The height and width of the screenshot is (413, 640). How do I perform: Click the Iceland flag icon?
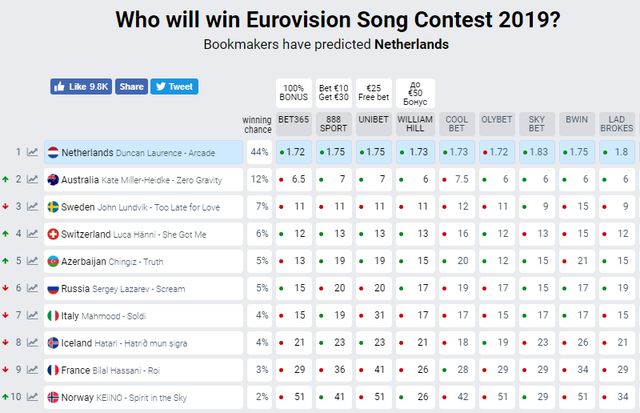tap(53, 342)
